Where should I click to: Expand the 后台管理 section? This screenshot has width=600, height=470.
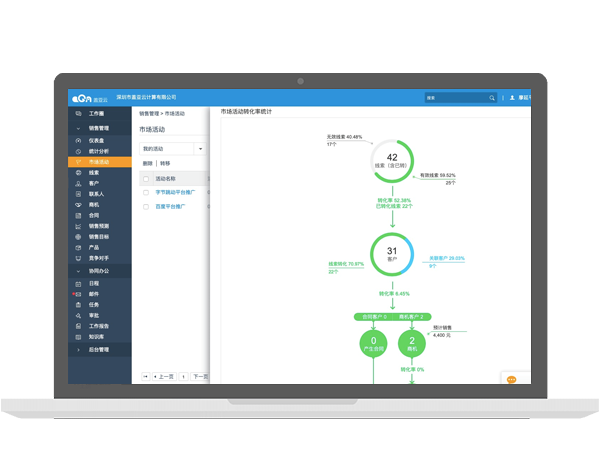(78, 350)
